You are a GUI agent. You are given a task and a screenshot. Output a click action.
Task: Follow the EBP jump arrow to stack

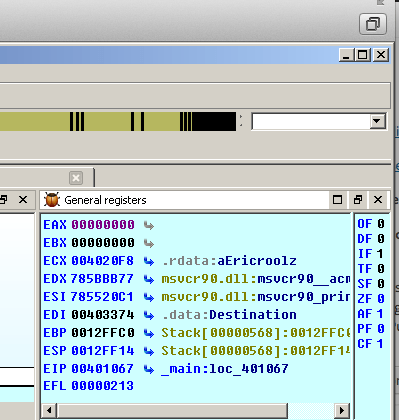click(x=149, y=334)
